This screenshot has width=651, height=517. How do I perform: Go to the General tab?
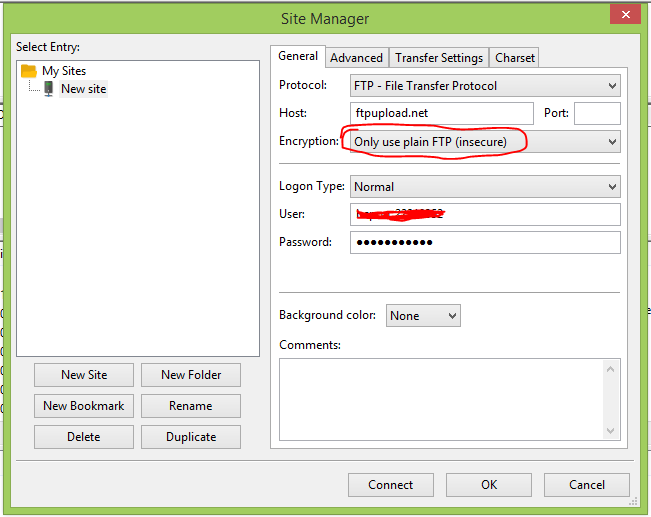coord(298,57)
